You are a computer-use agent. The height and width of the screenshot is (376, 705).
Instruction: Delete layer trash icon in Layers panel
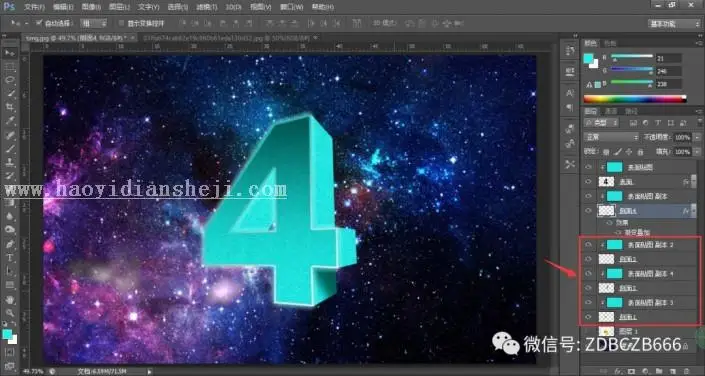point(686,371)
